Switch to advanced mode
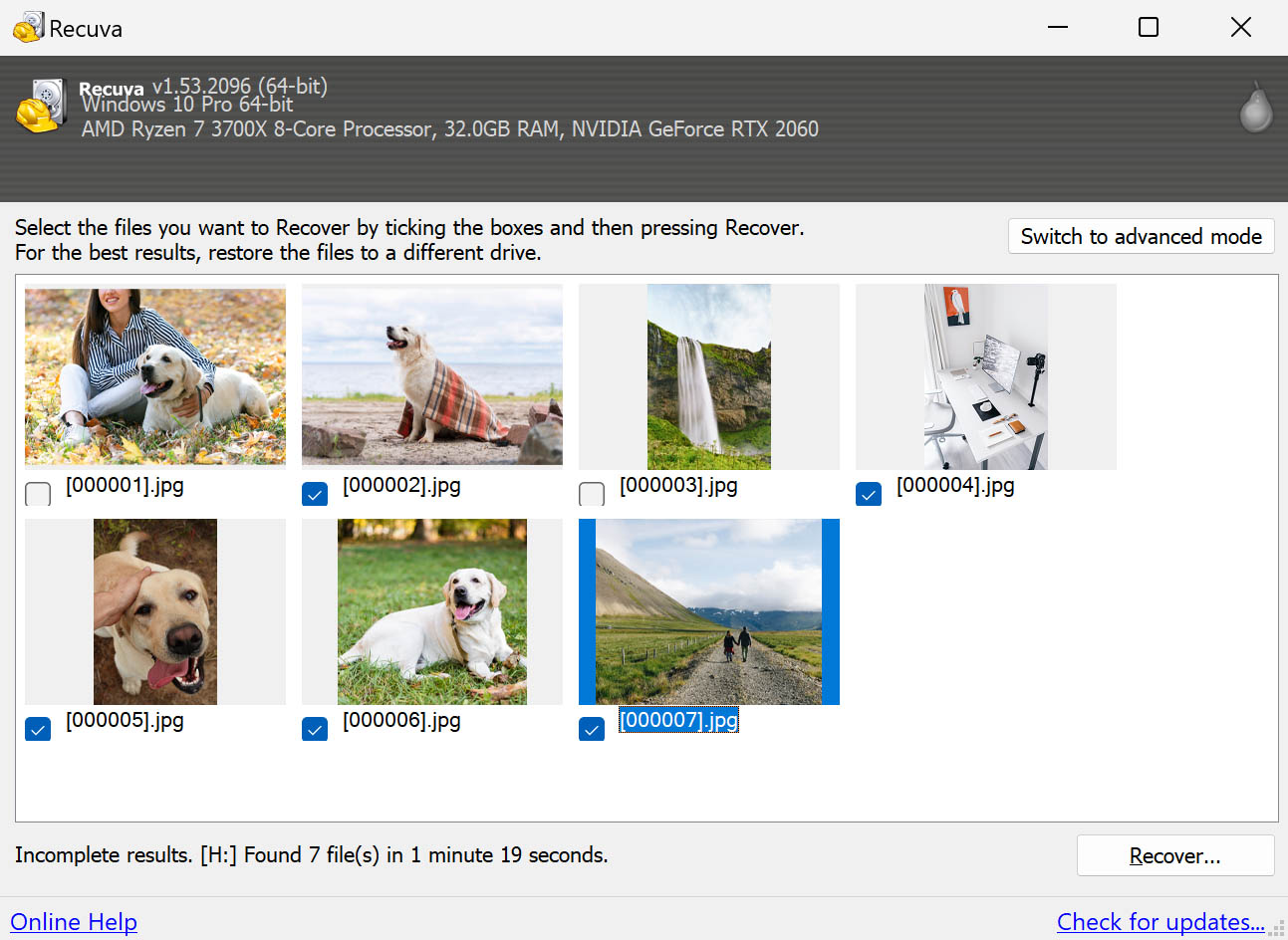1288x940 pixels. (1141, 236)
